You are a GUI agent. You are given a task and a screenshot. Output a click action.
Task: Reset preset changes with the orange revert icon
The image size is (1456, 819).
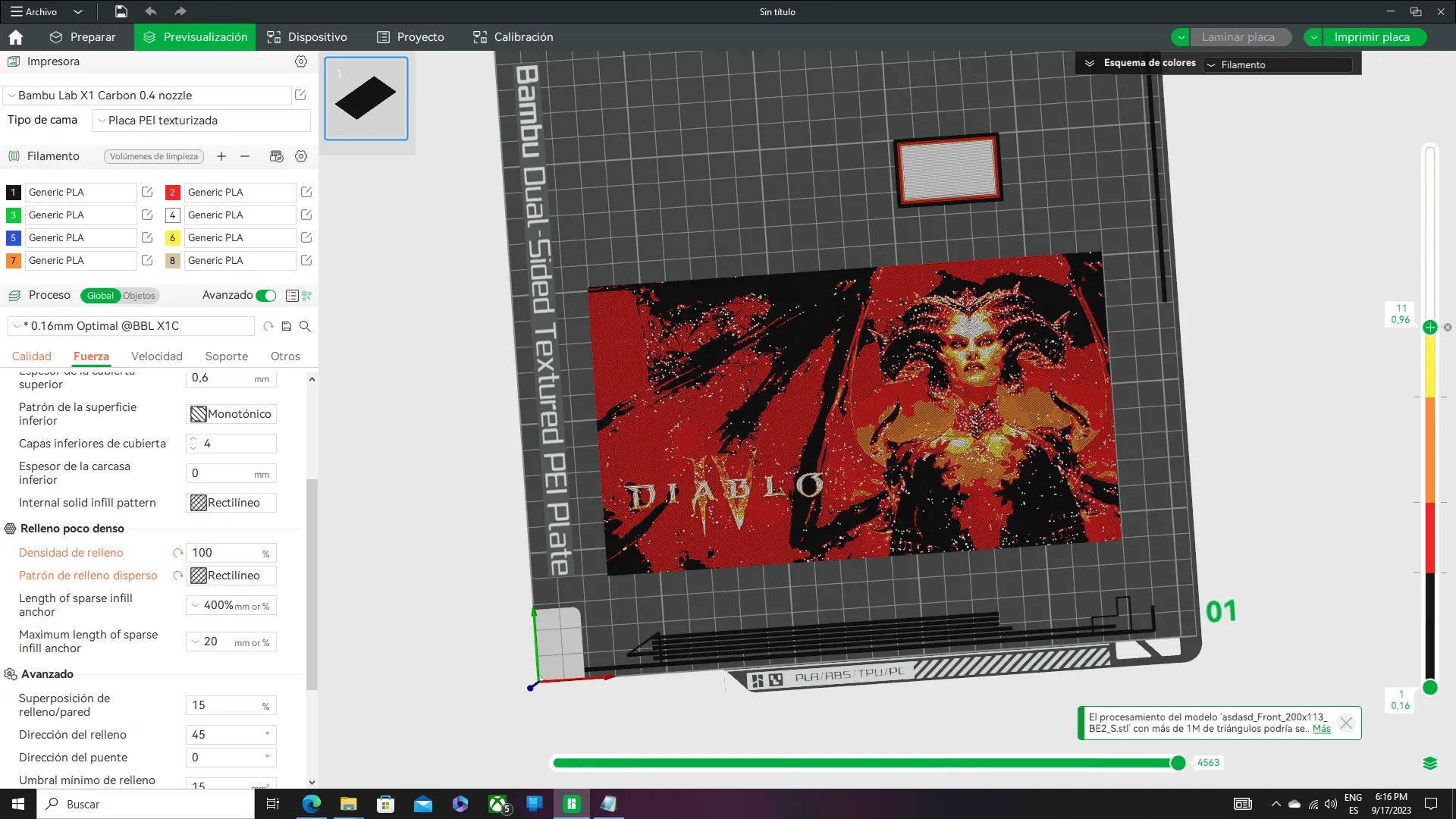(x=268, y=326)
